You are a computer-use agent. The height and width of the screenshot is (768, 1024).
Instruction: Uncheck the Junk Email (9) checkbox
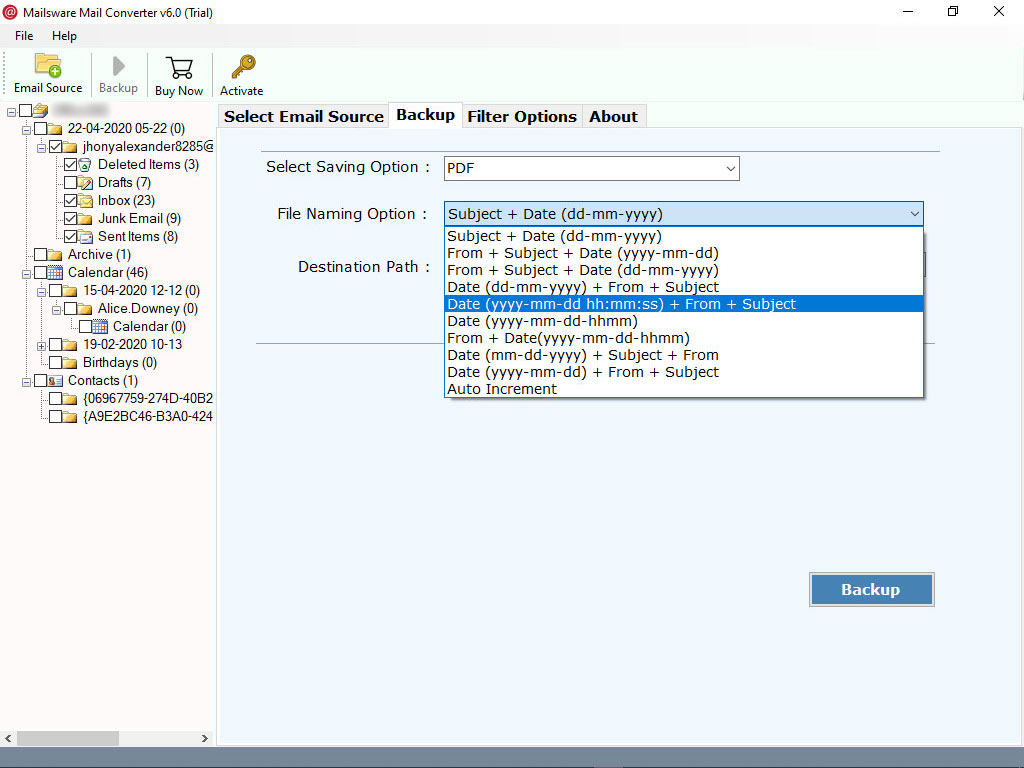coord(71,219)
